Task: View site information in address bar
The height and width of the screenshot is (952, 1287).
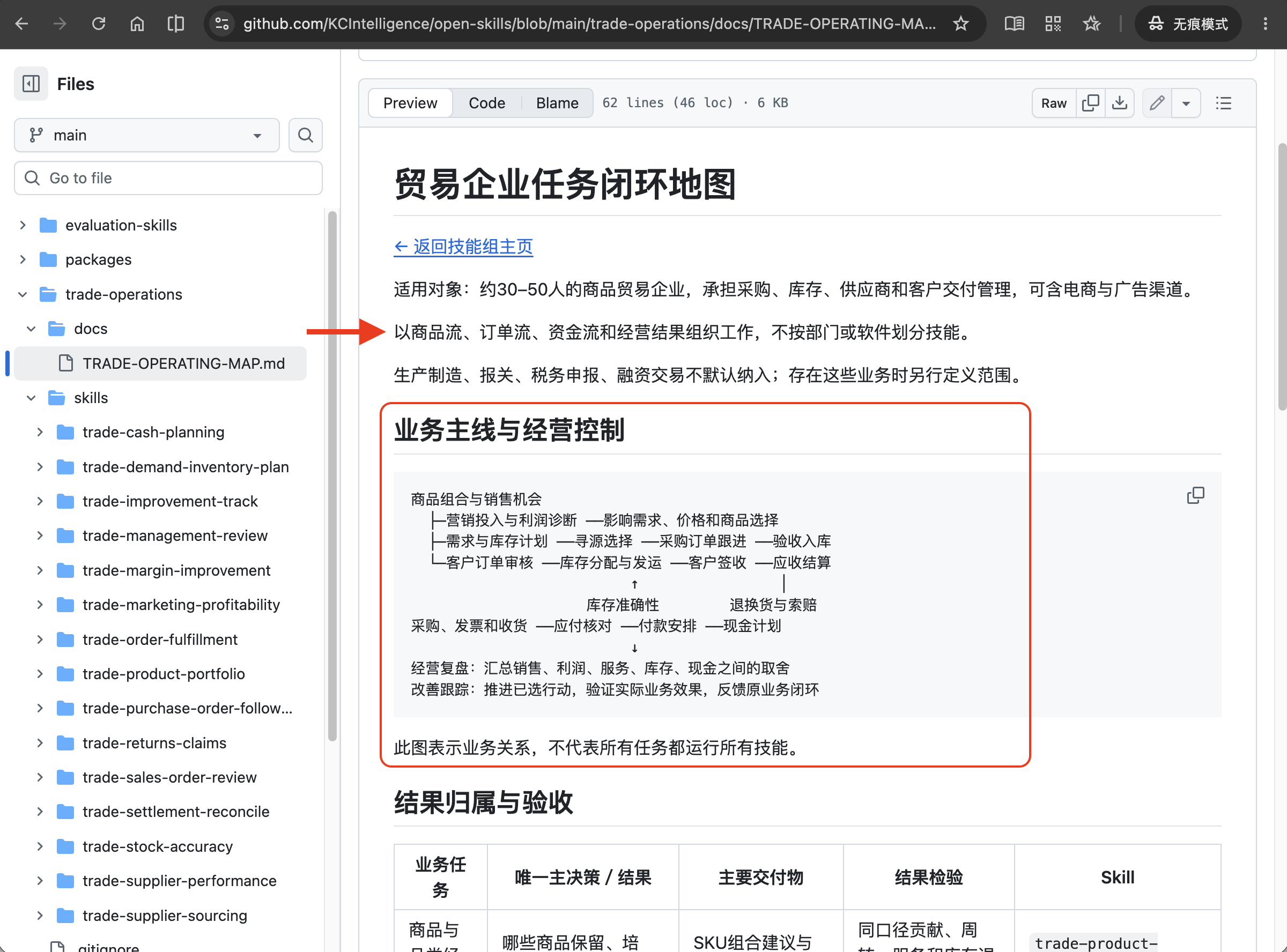Action: tap(222, 24)
